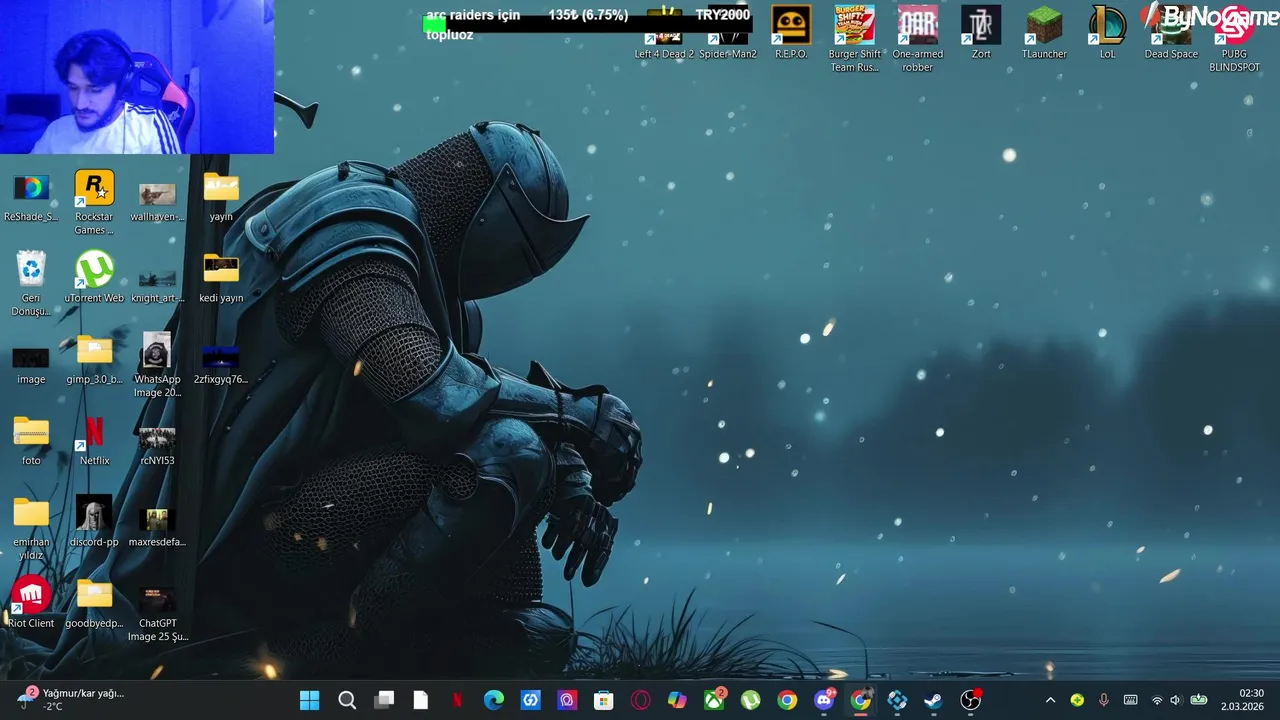The height and width of the screenshot is (720, 1280).
Task: Select the discord-pp image file
Action: 94,522
